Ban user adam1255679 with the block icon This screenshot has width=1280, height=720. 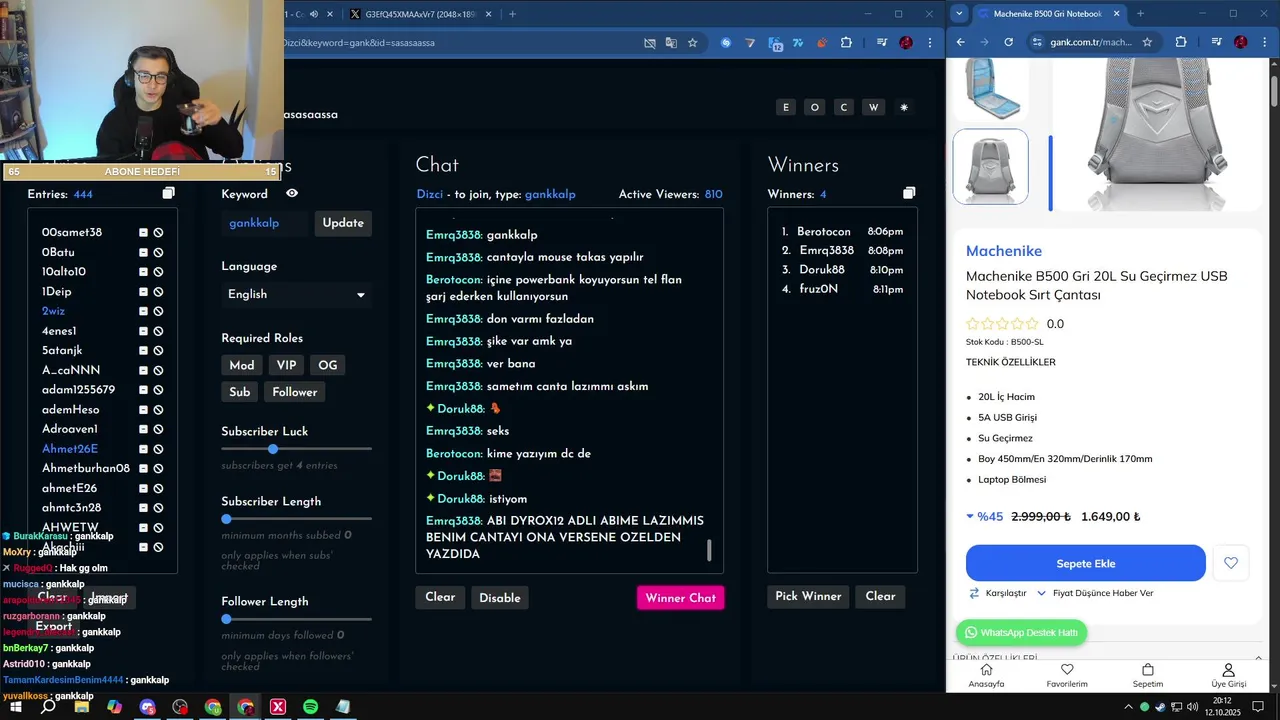(158, 390)
